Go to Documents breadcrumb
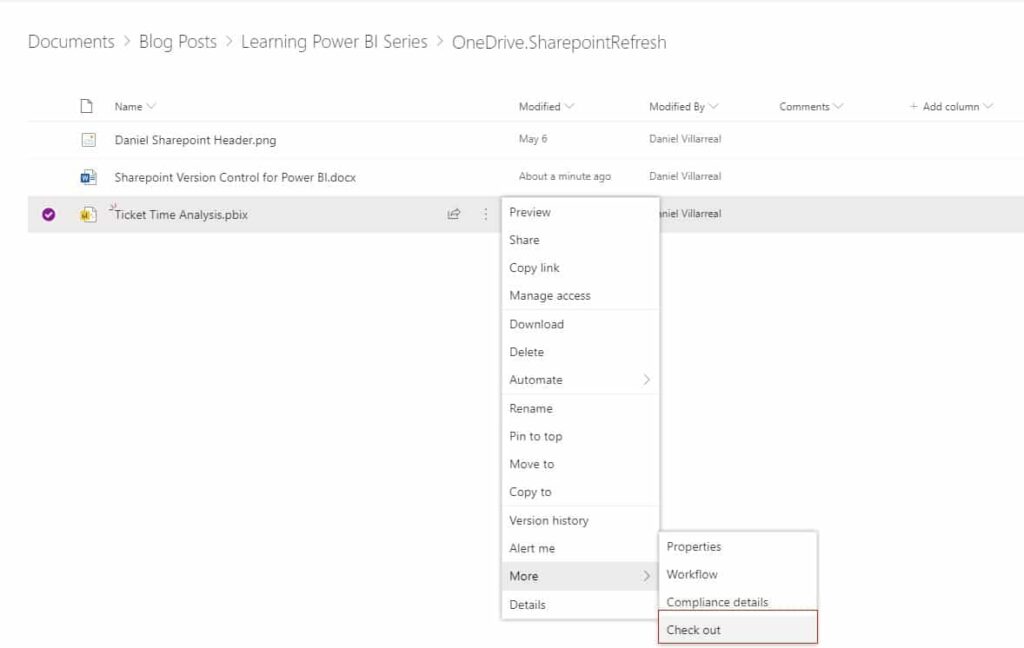The width and height of the screenshot is (1024, 648). click(x=71, y=41)
